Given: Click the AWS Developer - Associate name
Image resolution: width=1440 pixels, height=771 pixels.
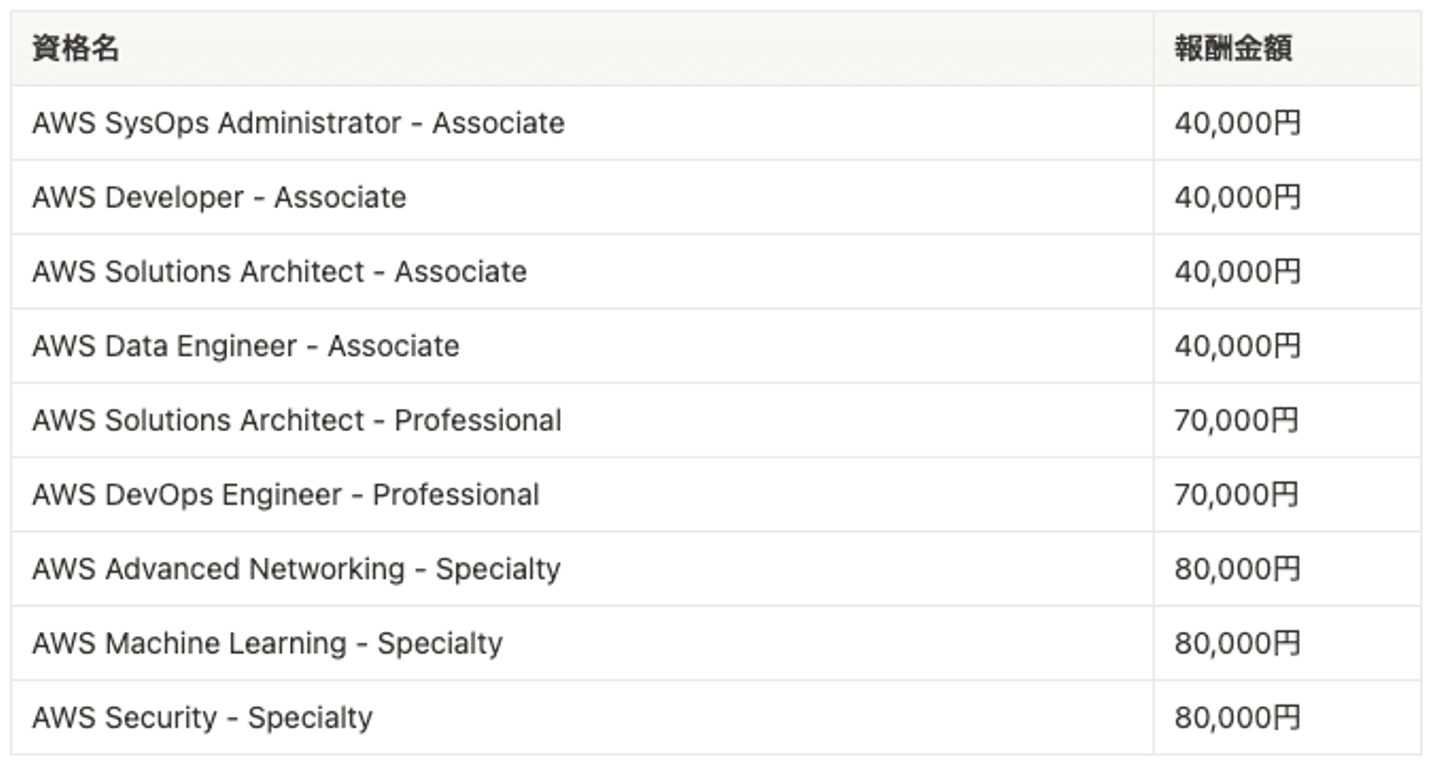Looking at the screenshot, I should 219,197.
